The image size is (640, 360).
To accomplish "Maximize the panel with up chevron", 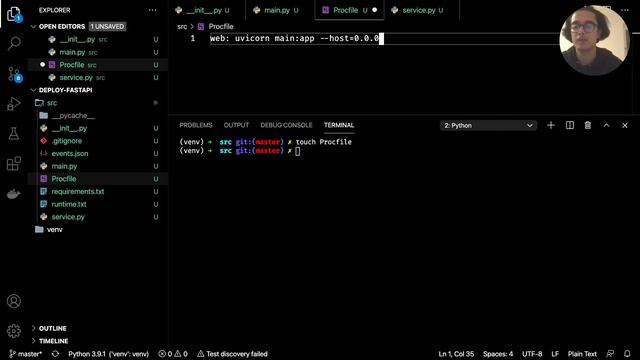I will pyautogui.click(x=607, y=125).
